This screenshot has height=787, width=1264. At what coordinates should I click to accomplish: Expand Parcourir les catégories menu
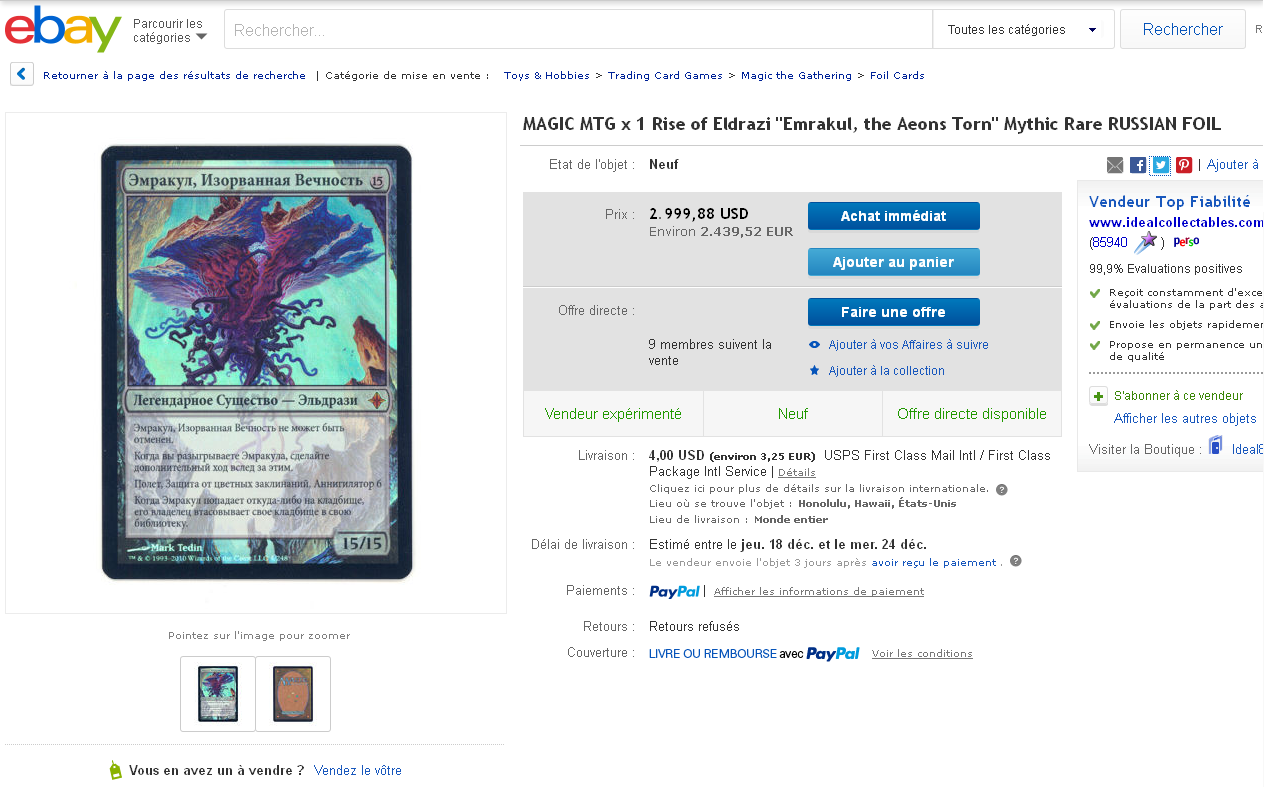[x=170, y=30]
